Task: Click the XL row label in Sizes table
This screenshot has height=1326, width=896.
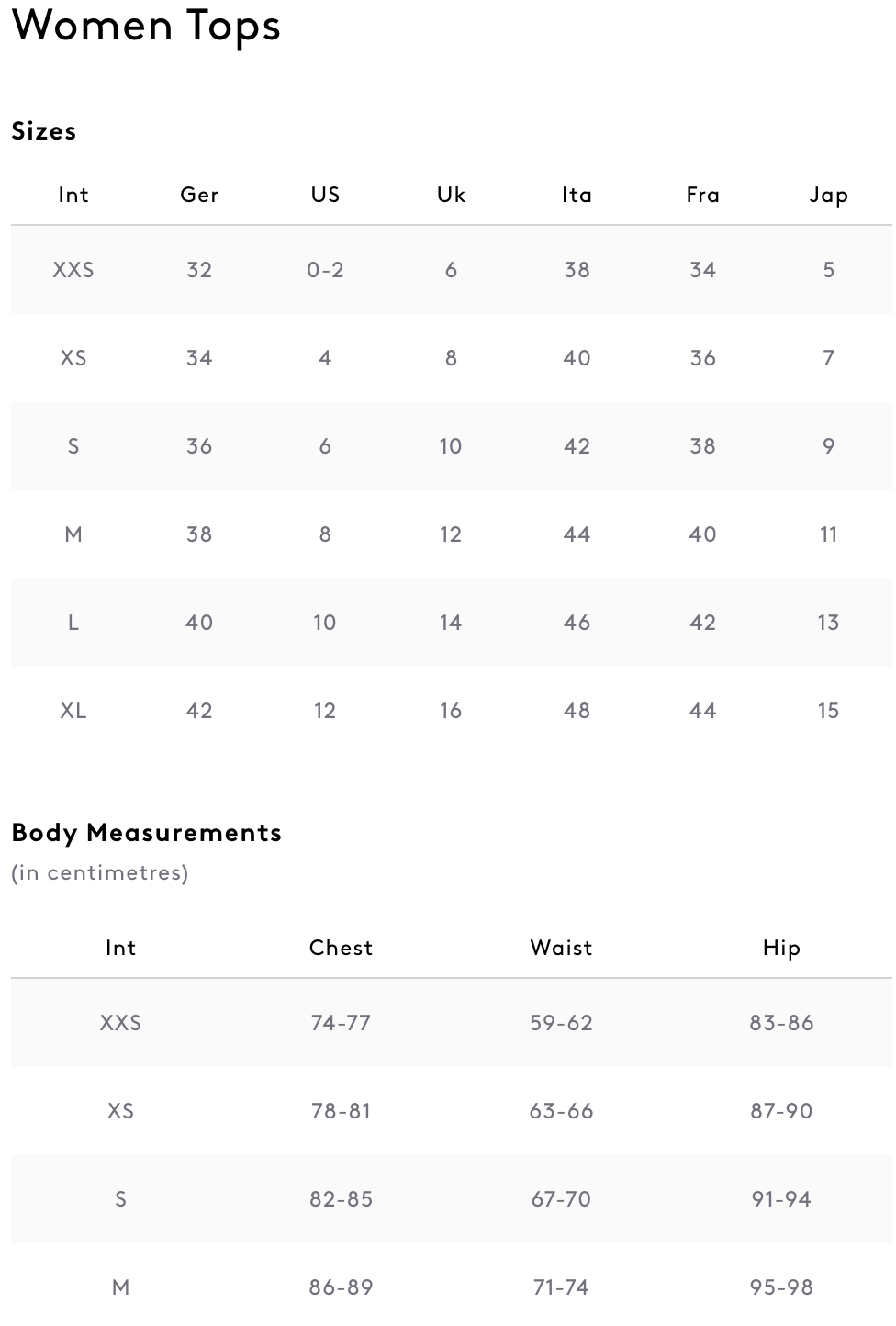Action: click(73, 711)
